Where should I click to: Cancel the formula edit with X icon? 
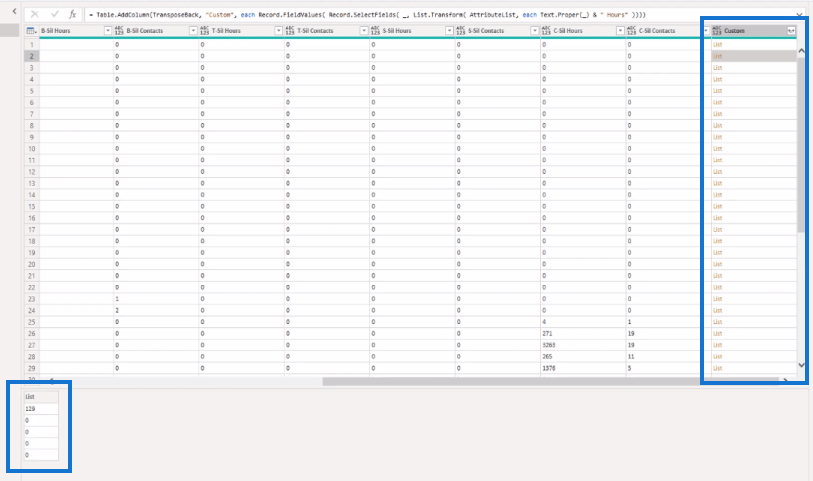35,15
